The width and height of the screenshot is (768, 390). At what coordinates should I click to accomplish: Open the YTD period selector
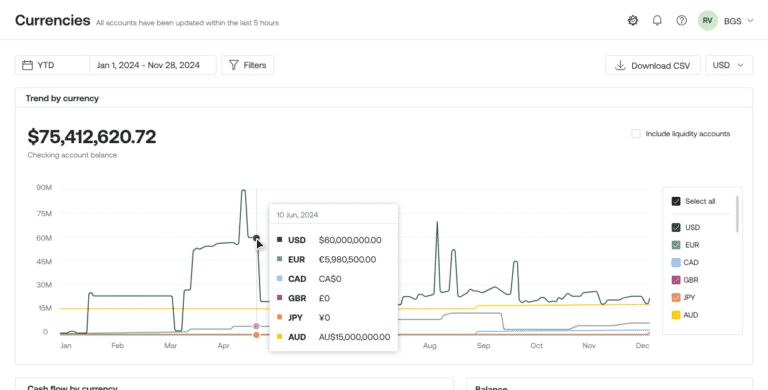(x=52, y=65)
